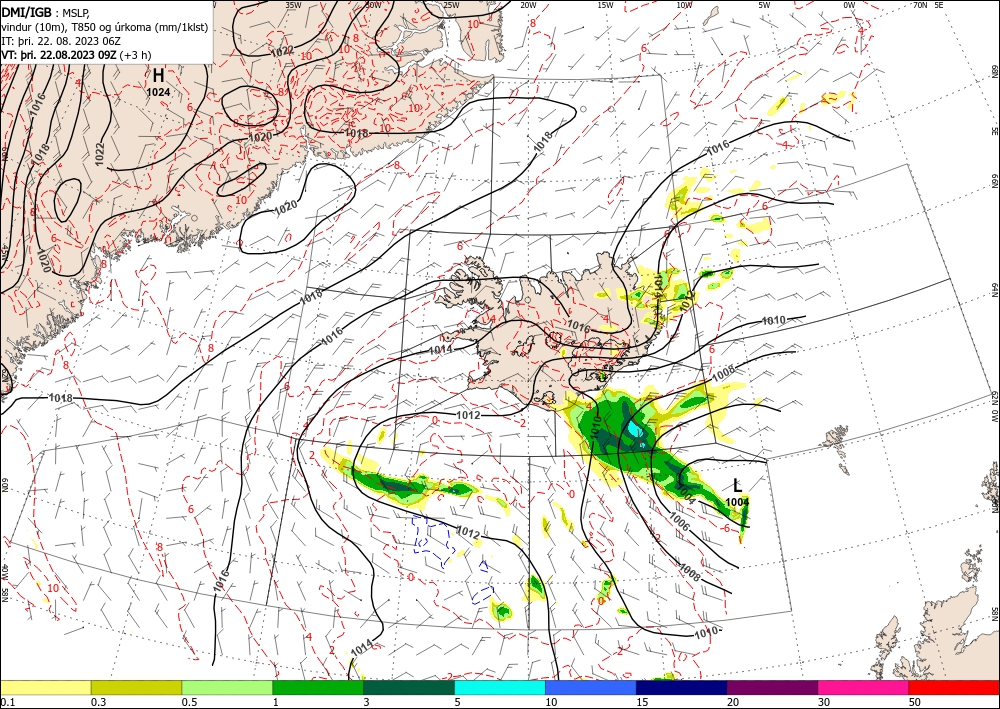Click the 1006 isobar label

click(680, 522)
